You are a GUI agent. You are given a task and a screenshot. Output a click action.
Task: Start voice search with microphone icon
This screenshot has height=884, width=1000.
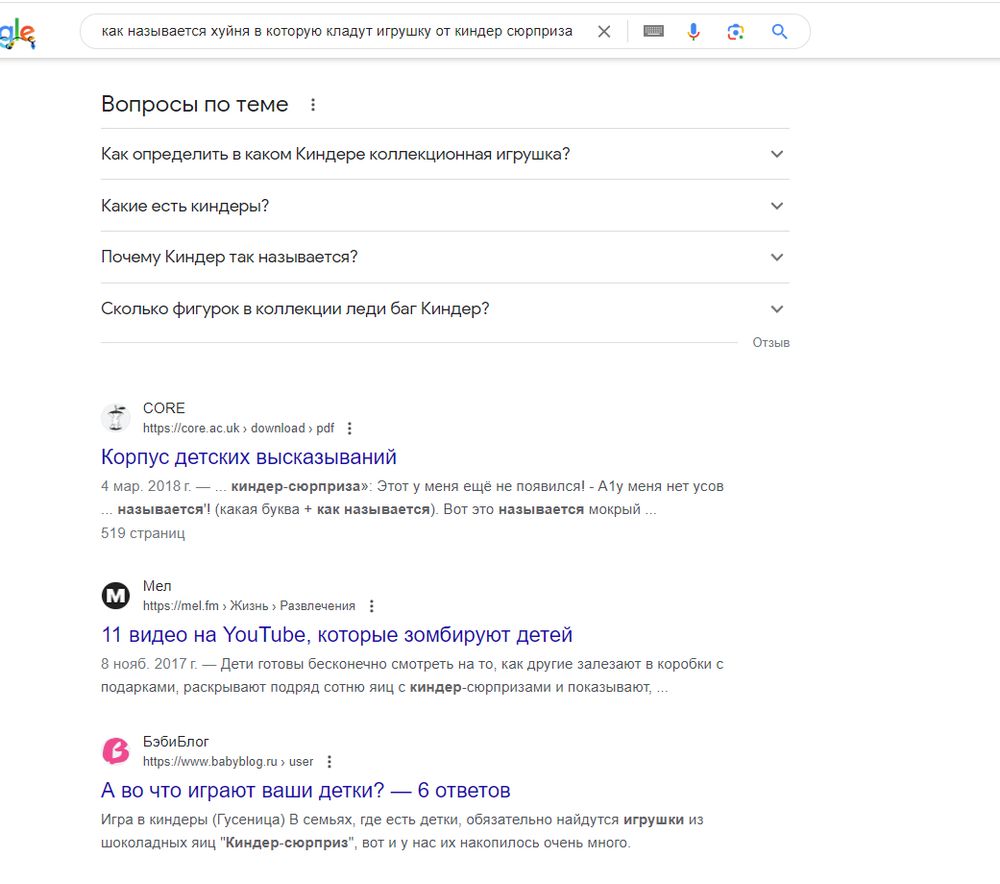pos(694,32)
